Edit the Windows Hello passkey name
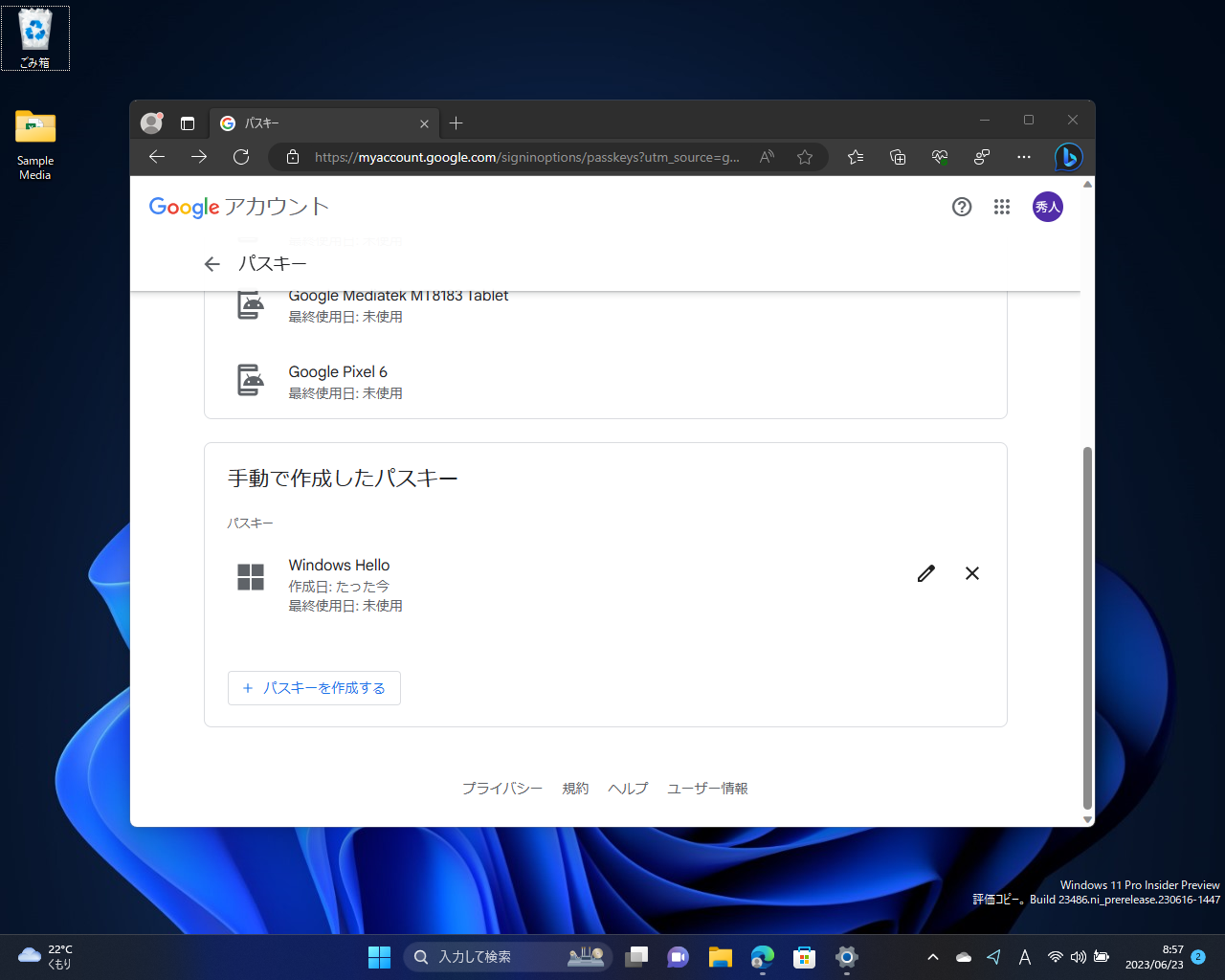1225x980 pixels. (924, 573)
